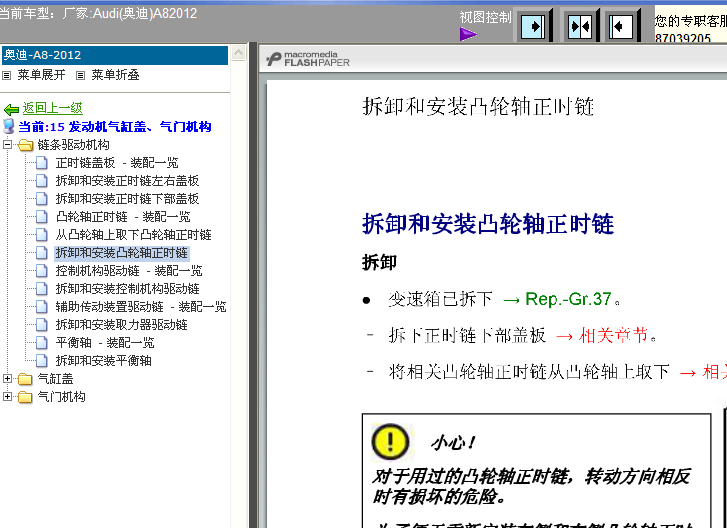Screen dimensions: 727x528
Task: Click the first view control button with right arrow
Action: pyautogui.click(x=534, y=25)
